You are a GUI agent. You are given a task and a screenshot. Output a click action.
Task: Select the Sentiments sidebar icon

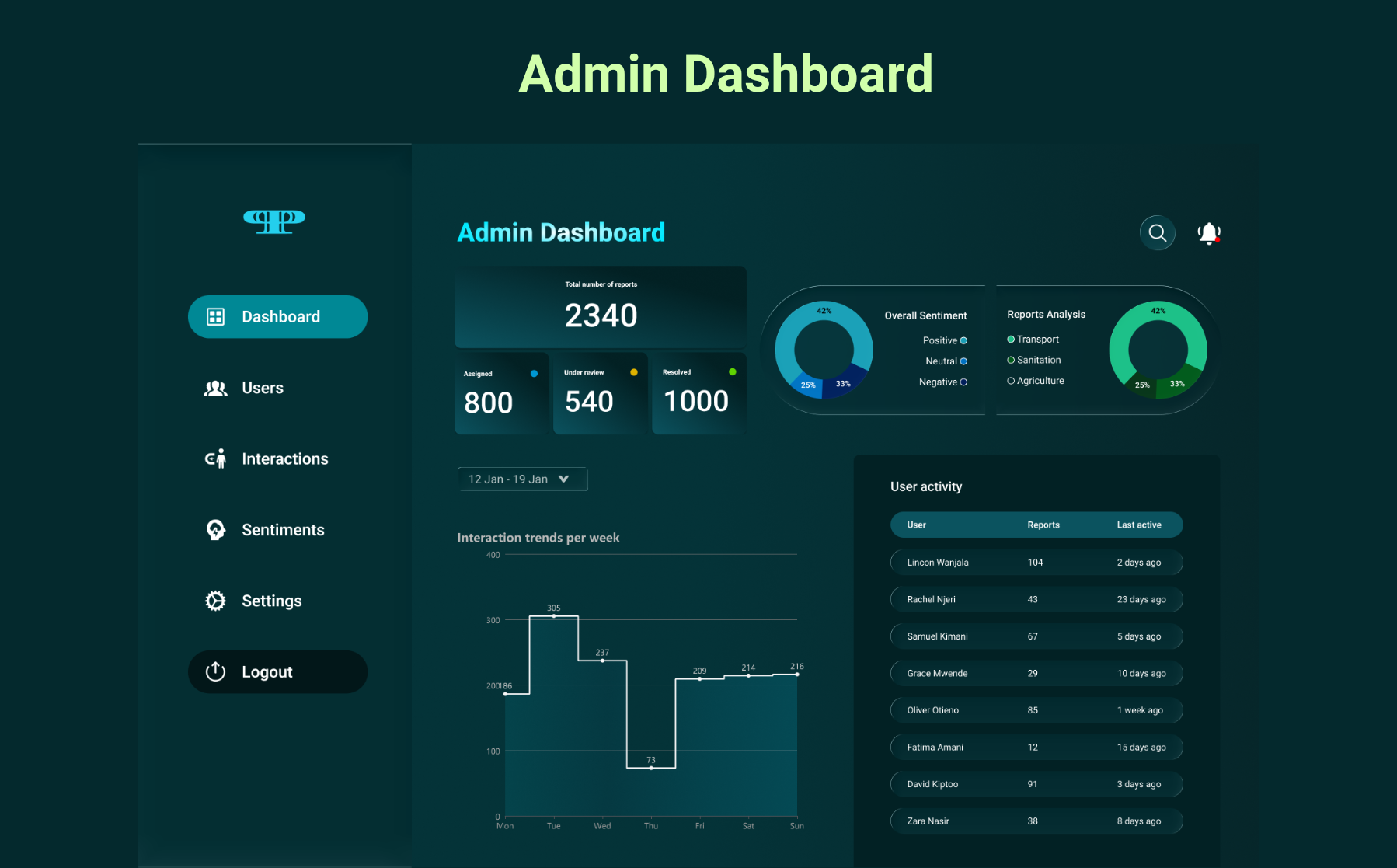214,529
